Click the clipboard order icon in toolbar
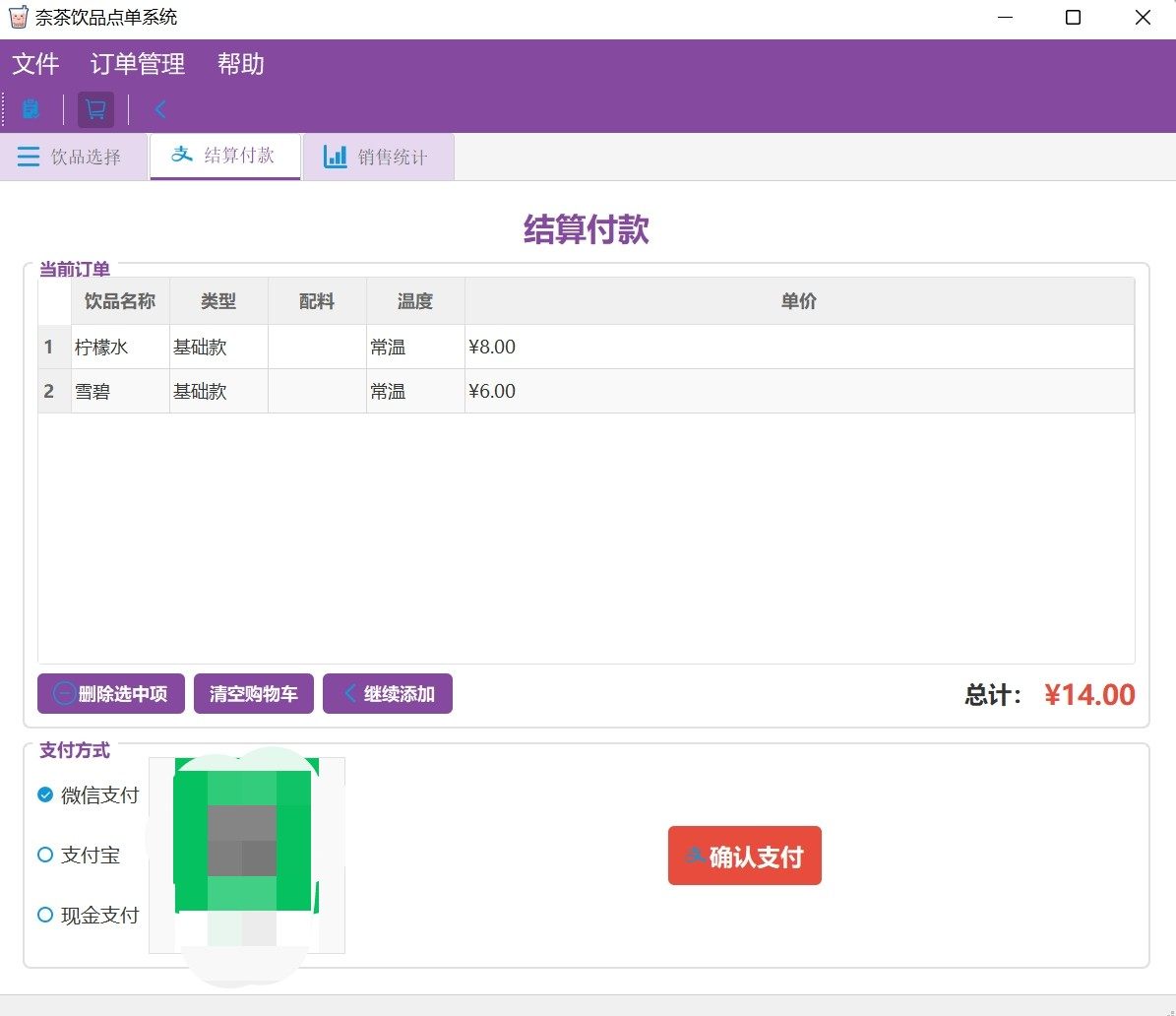Image resolution: width=1176 pixels, height=1016 pixels. (x=31, y=109)
